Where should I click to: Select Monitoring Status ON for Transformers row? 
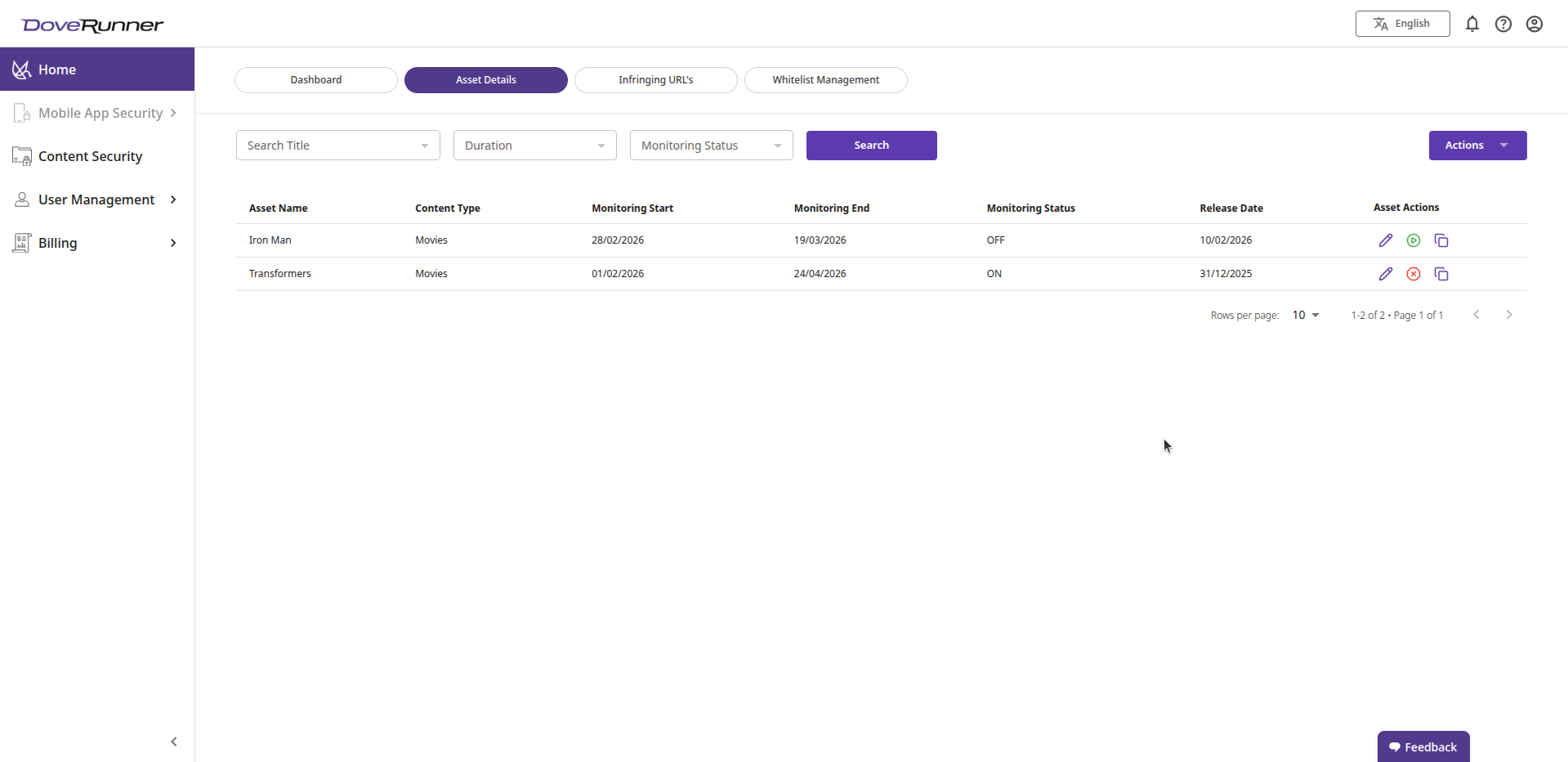(x=994, y=273)
